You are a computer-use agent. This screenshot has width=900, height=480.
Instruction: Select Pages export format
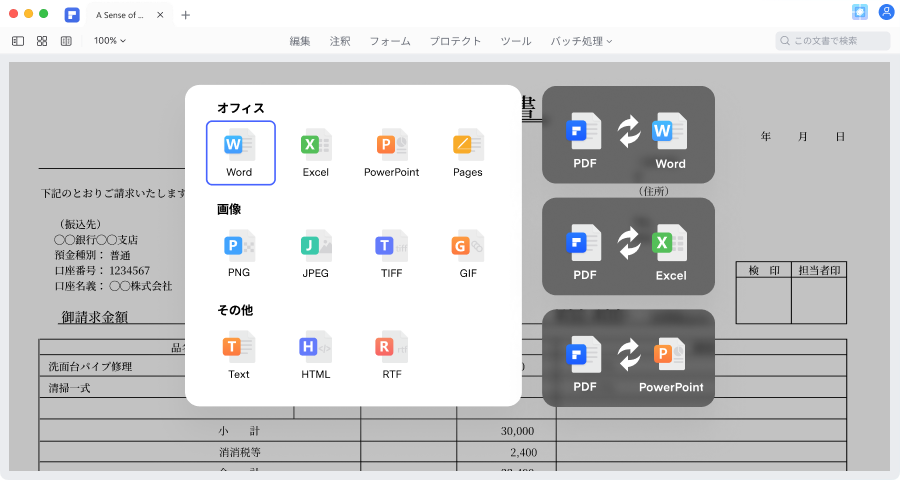[468, 153]
